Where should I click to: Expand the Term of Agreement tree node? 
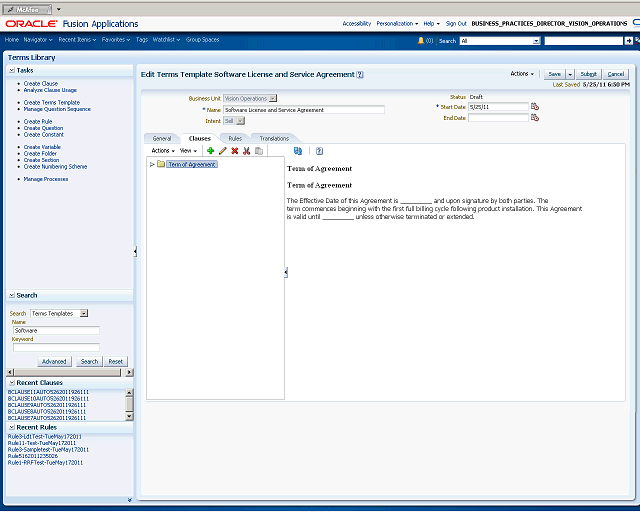click(152, 165)
